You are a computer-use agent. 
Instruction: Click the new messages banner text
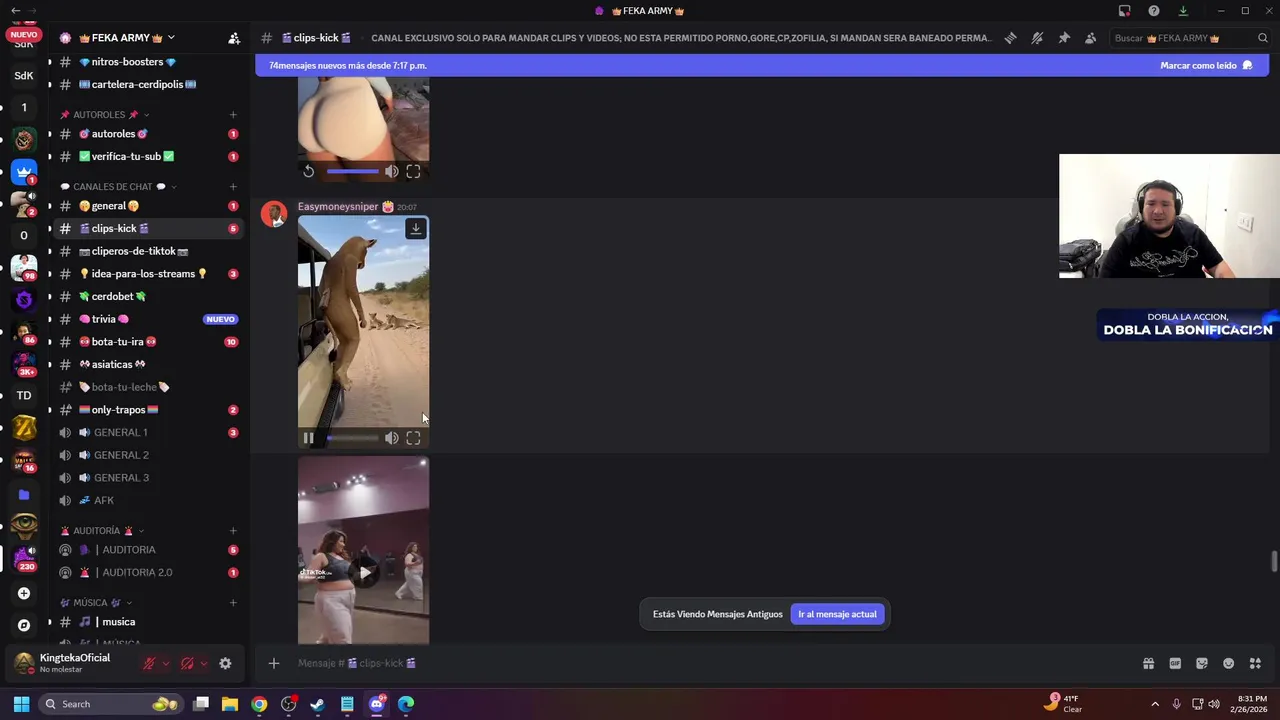click(348, 65)
